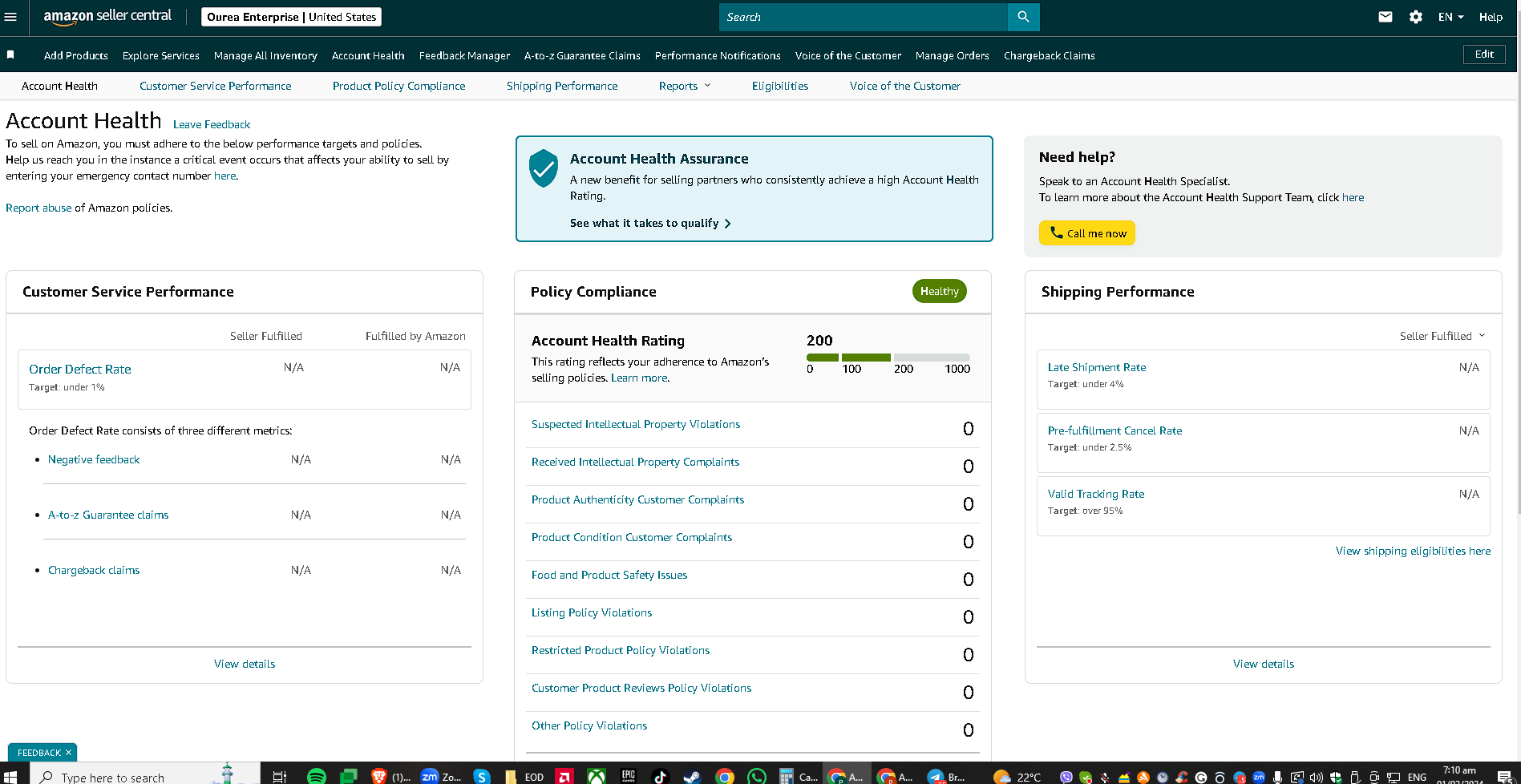This screenshot has height=784, width=1521.
Task: View details for Customer Service Performance
Action: click(245, 664)
